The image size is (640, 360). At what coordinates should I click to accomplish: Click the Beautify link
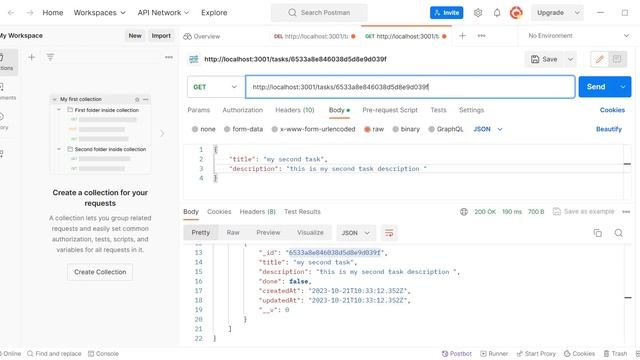click(609, 129)
